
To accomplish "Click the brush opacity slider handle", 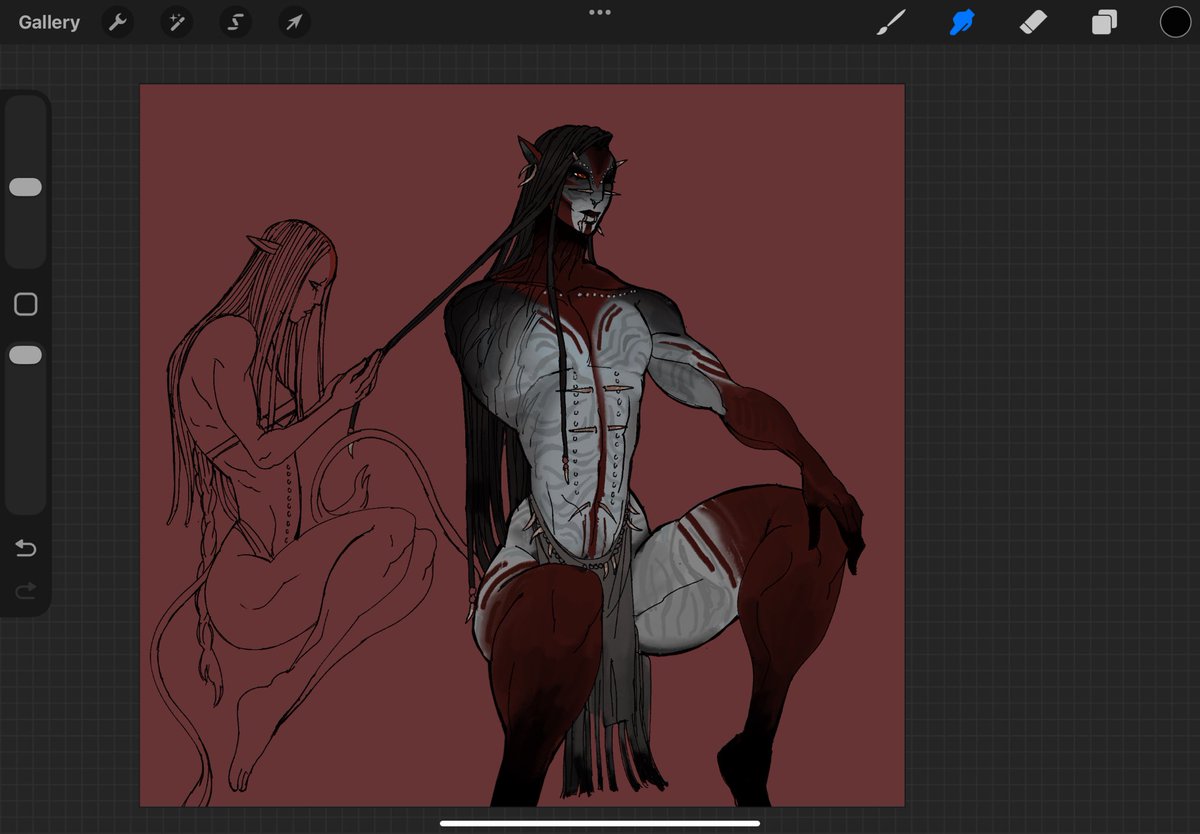I will coord(25,355).
